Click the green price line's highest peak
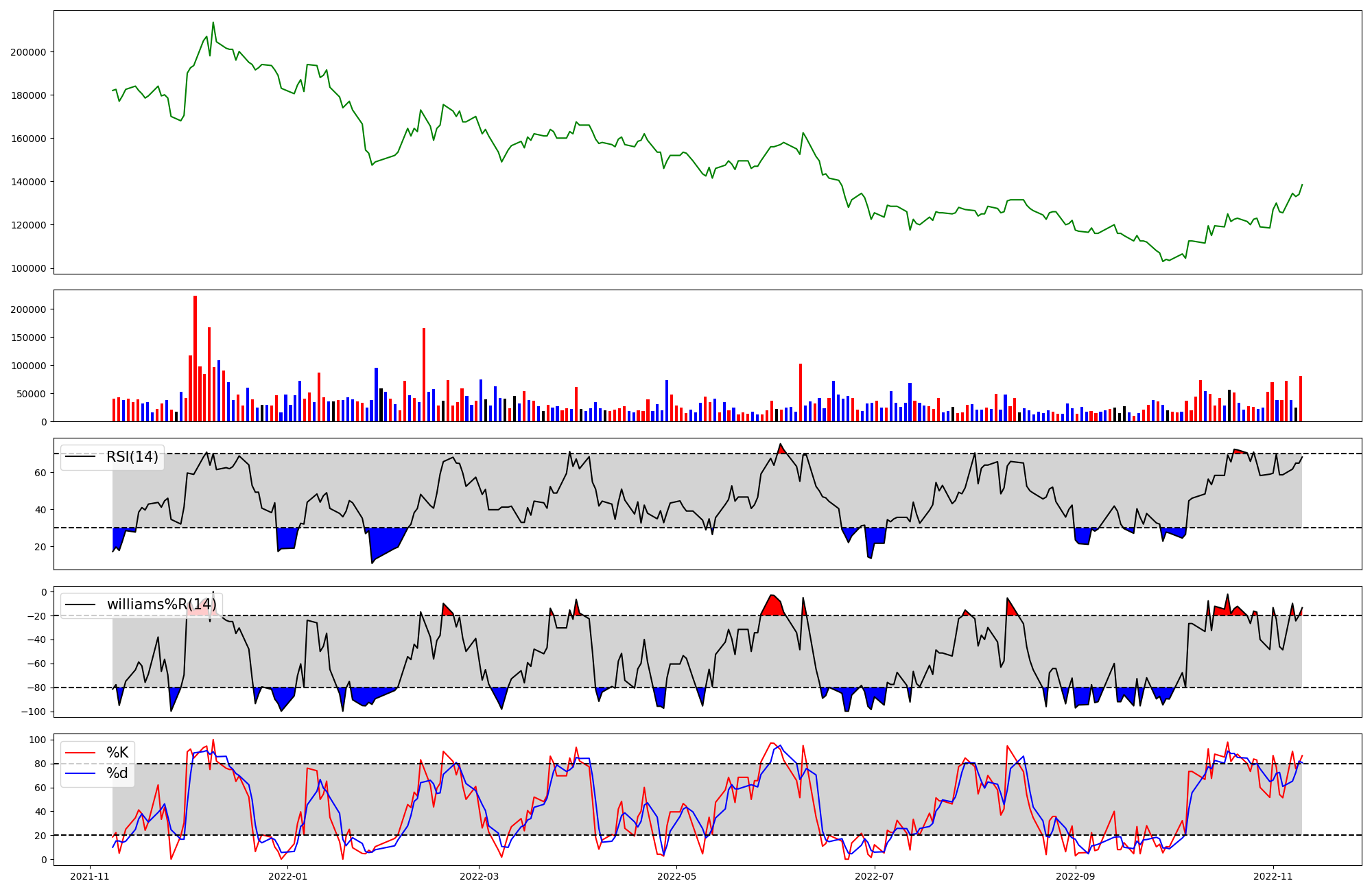 pyautogui.click(x=213, y=23)
